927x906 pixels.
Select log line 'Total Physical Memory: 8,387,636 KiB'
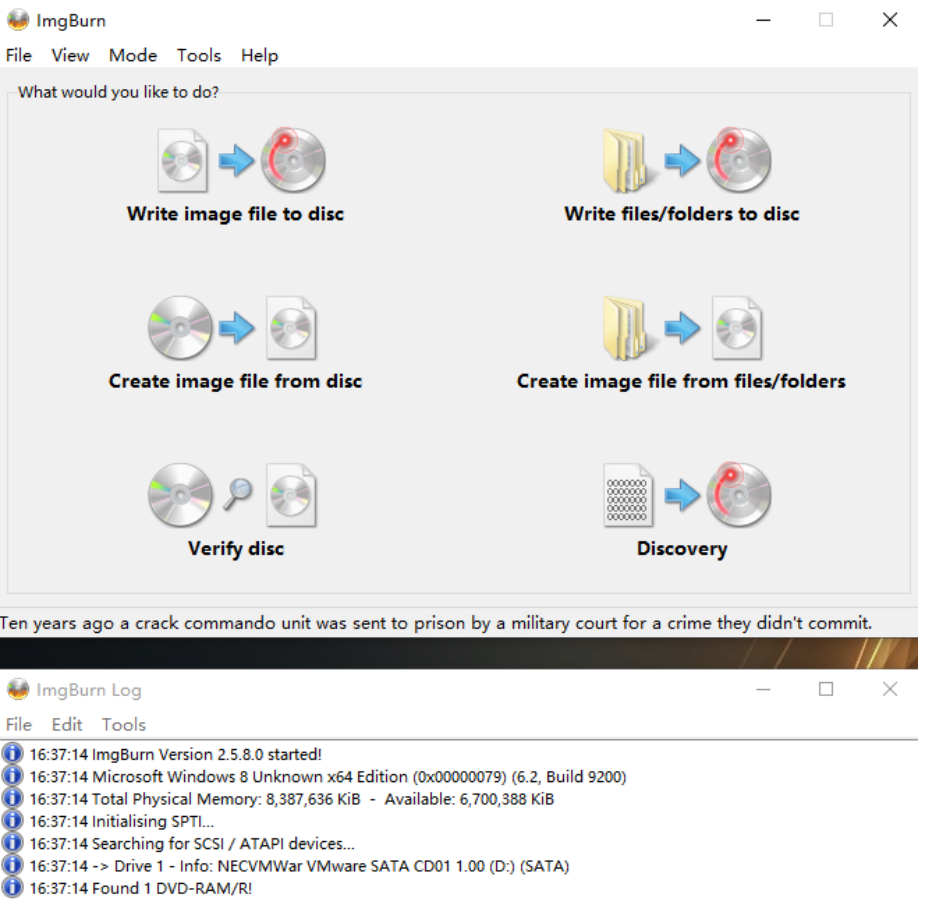click(x=291, y=799)
